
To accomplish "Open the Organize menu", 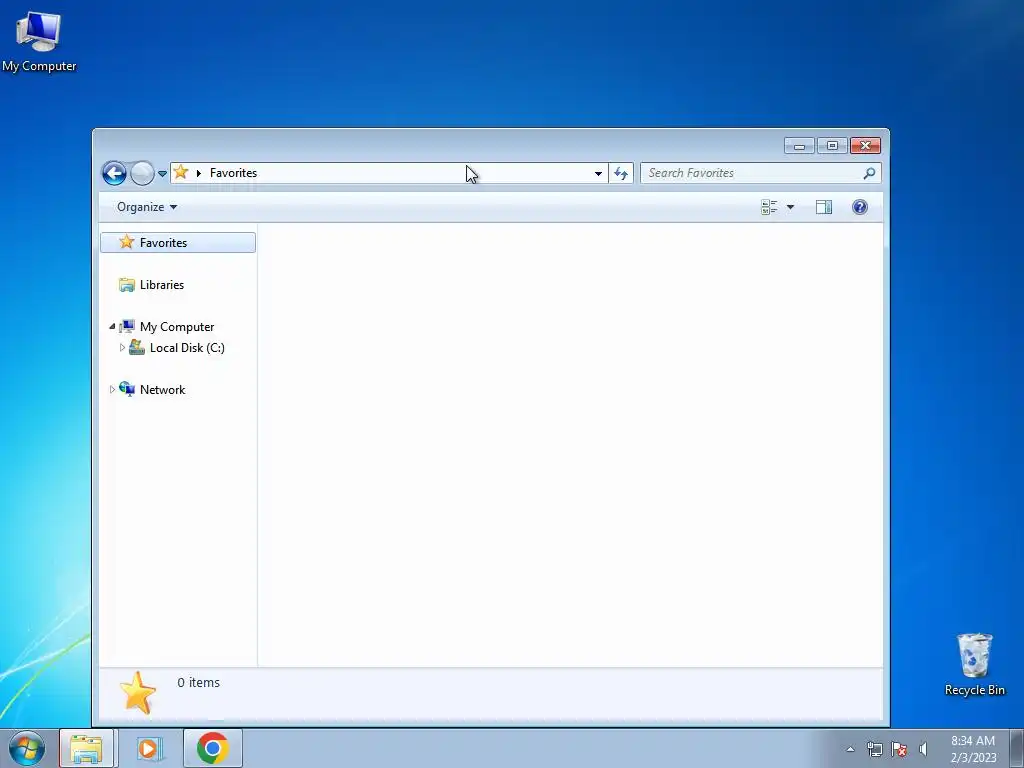I will pos(146,207).
